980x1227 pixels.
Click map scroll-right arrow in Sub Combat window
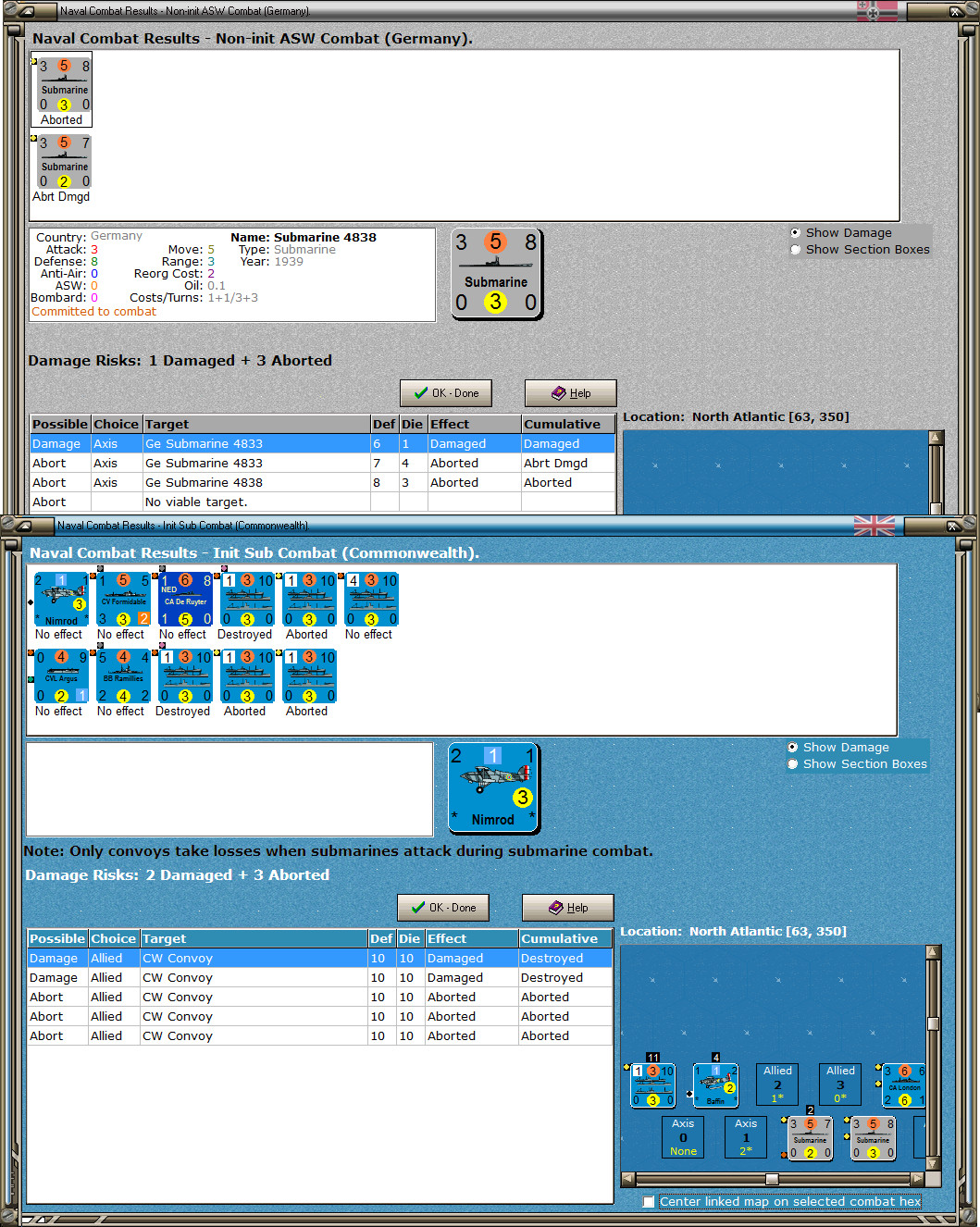[x=917, y=1179]
